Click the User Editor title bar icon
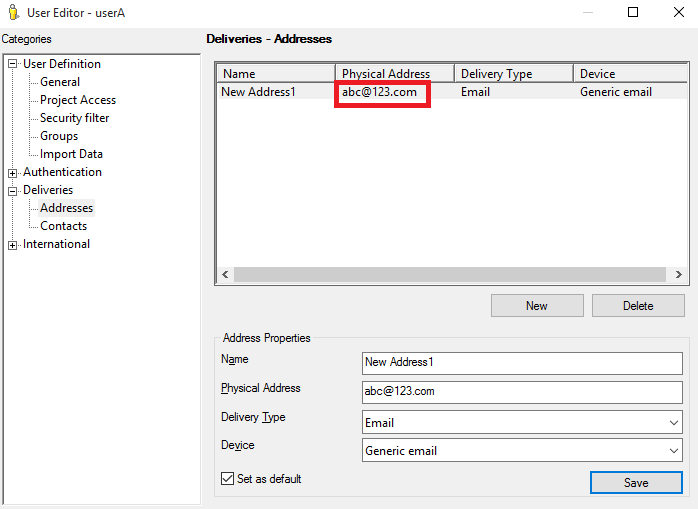Viewport: 698px width, 509px height. pyautogui.click(x=12, y=12)
